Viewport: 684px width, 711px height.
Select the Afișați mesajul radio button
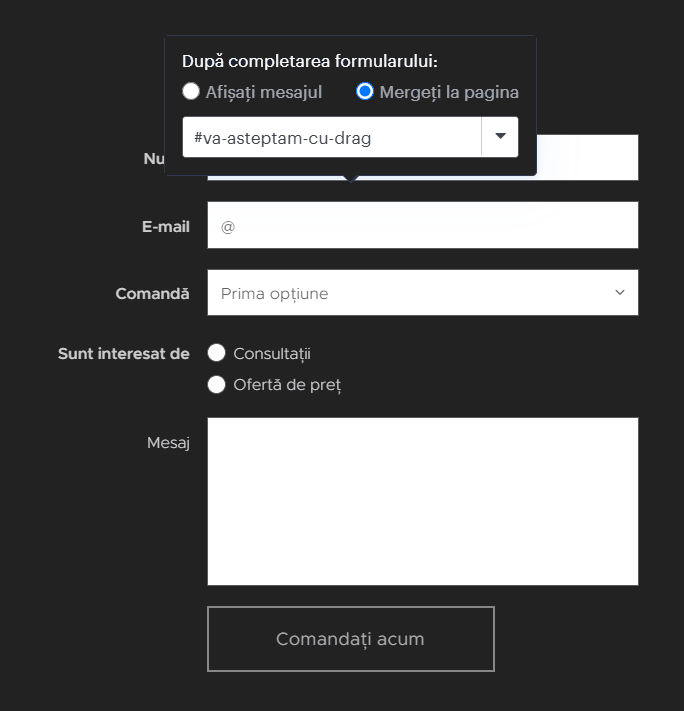point(191,91)
